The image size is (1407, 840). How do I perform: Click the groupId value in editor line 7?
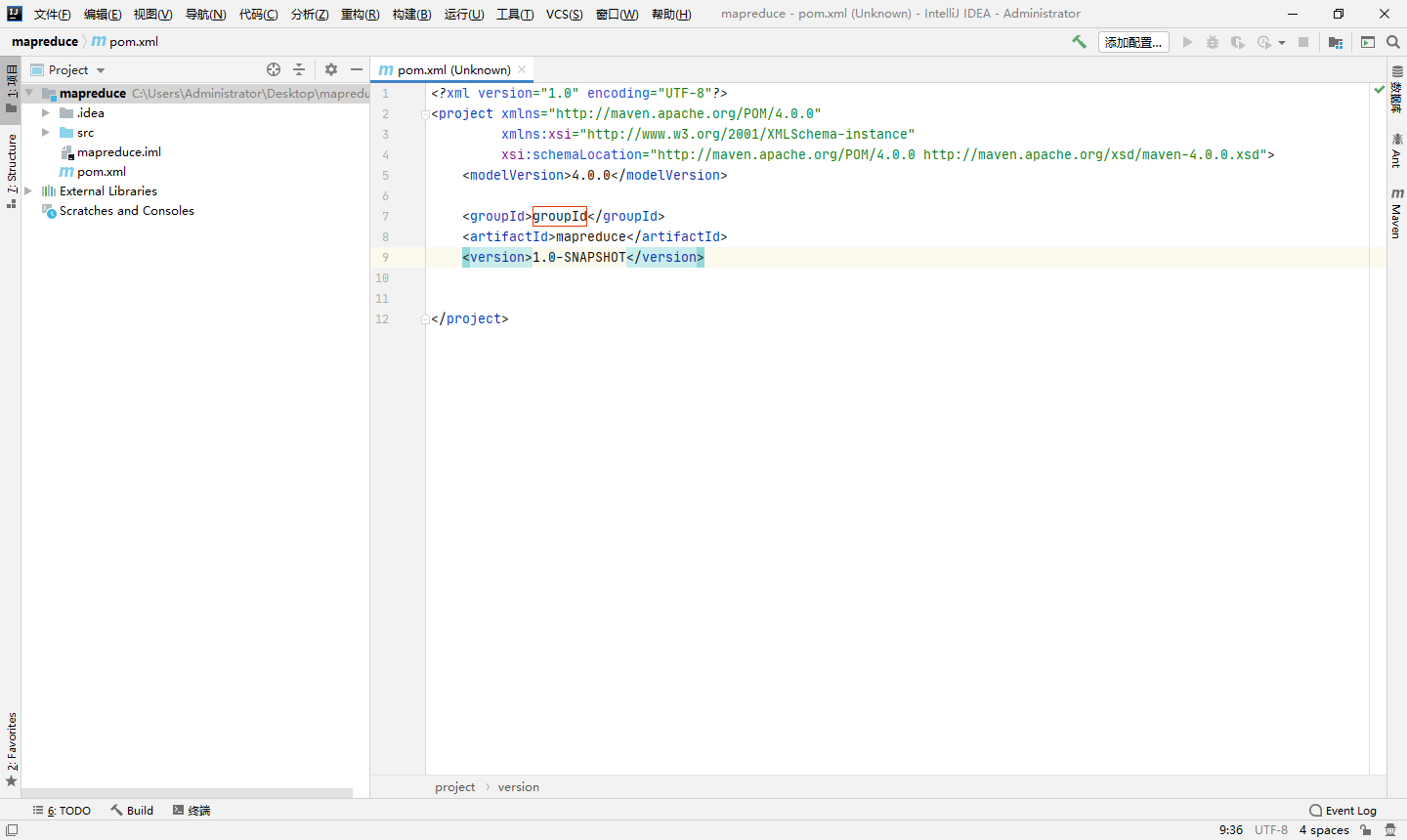click(560, 216)
